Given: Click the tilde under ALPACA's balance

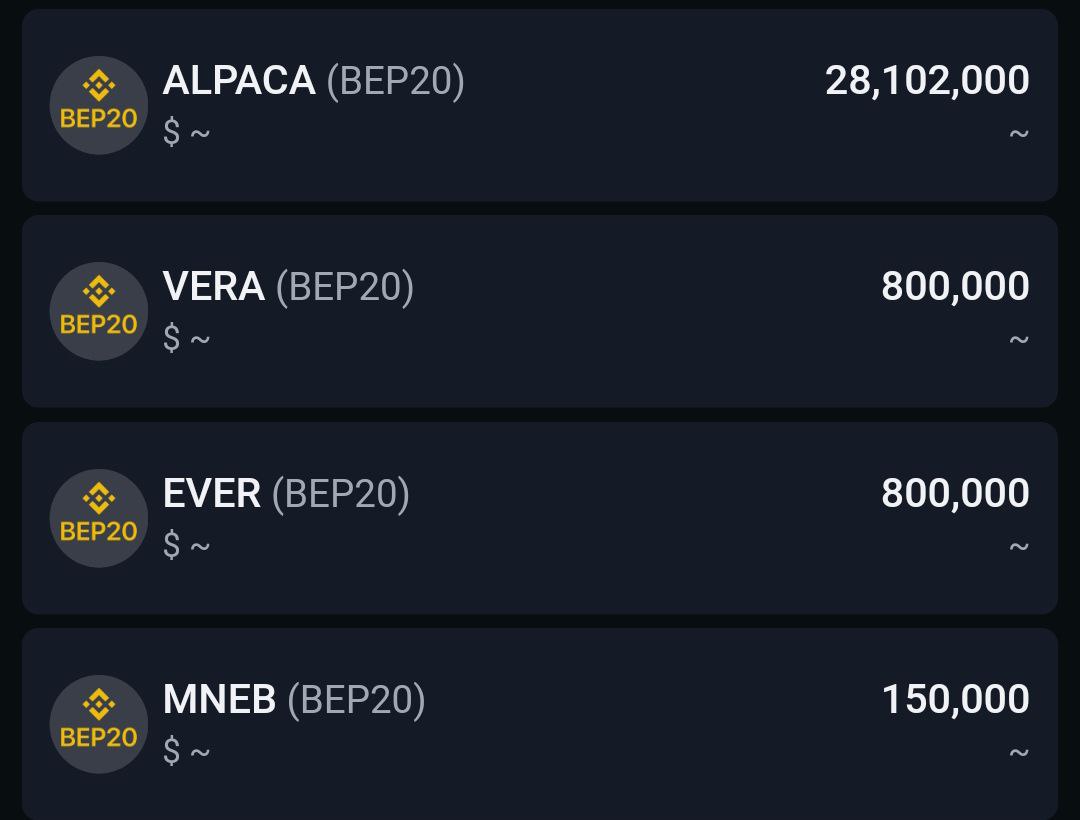Looking at the screenshot, I should click(1019, 133).
